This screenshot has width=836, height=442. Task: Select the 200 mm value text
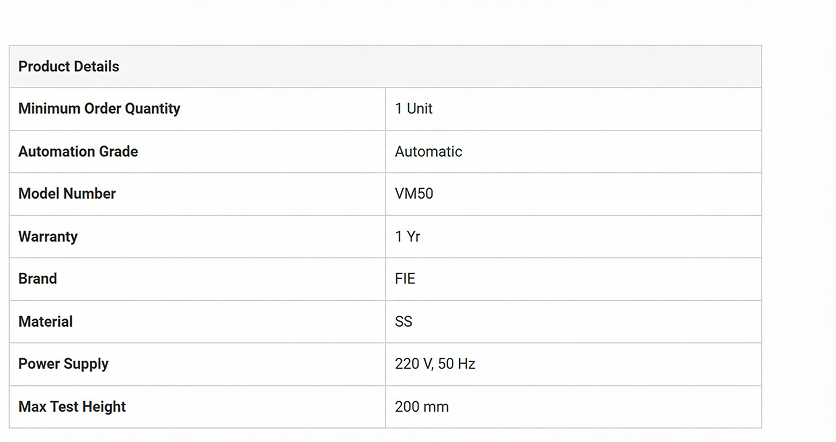click(x=422, y=406)
